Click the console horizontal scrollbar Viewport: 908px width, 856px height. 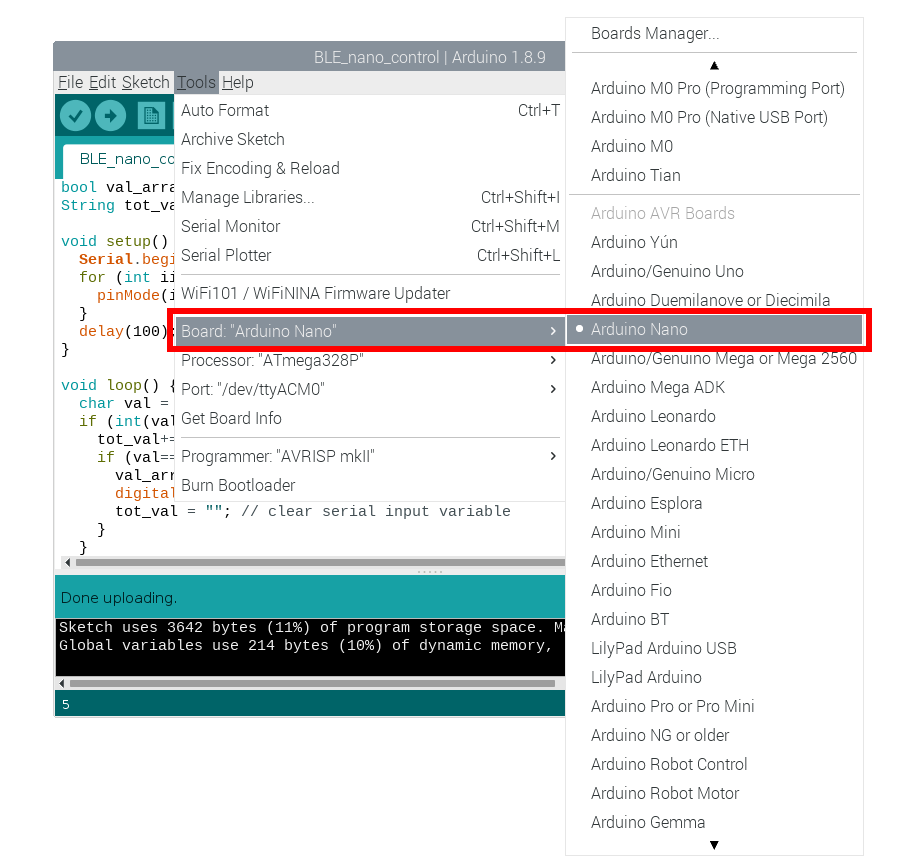pos(312,683)
